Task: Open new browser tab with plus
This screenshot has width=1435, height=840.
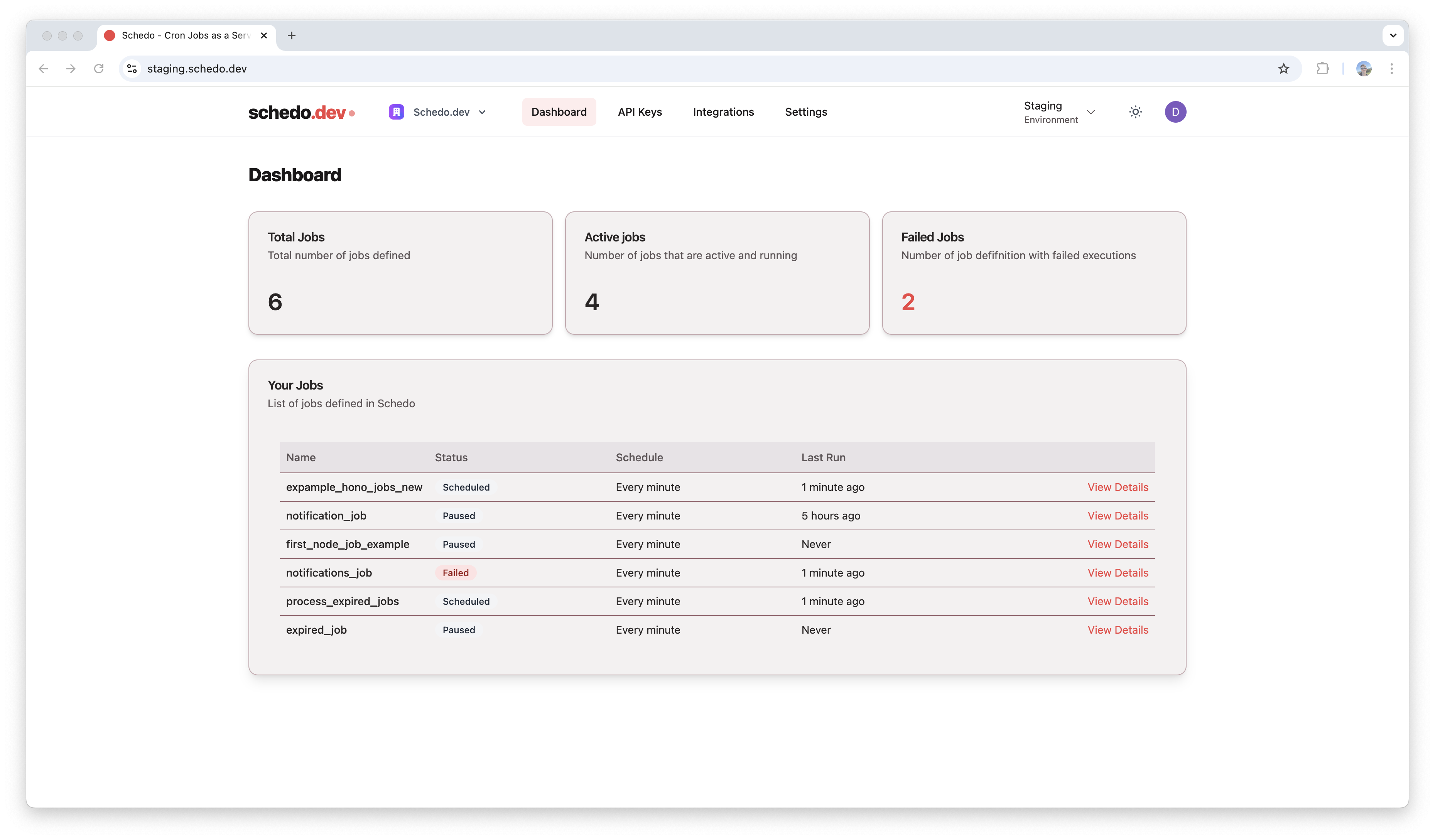Action: click(x=292, y=35)
